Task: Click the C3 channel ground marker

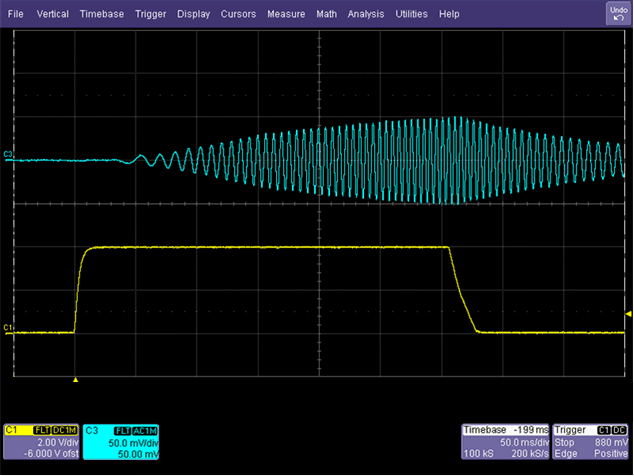Action: click(8, 155)
